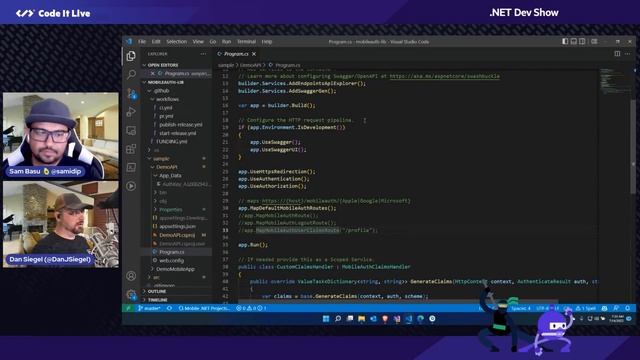Click the Windows Start button on the taskbar
Viewport: 640px width, 360px height.
point(326,319)
